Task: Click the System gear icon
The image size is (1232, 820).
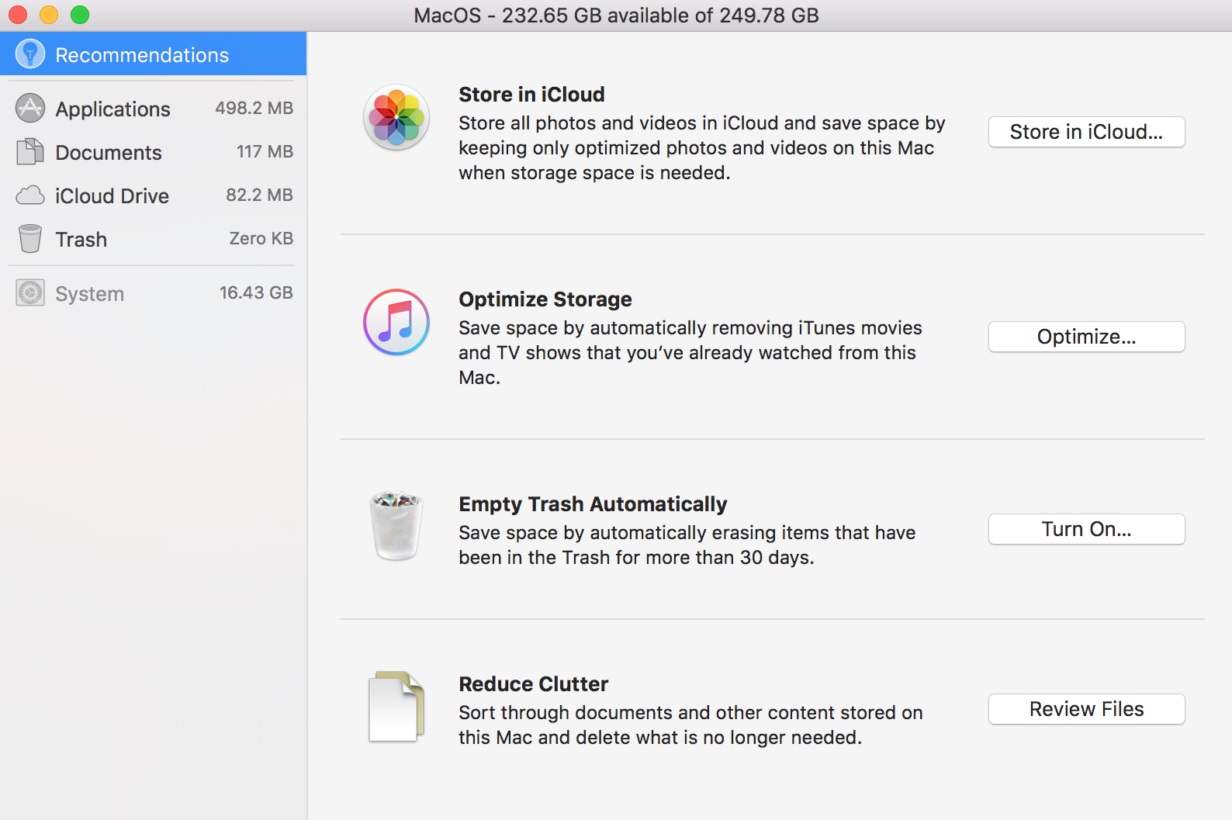Action: [30, 293]
